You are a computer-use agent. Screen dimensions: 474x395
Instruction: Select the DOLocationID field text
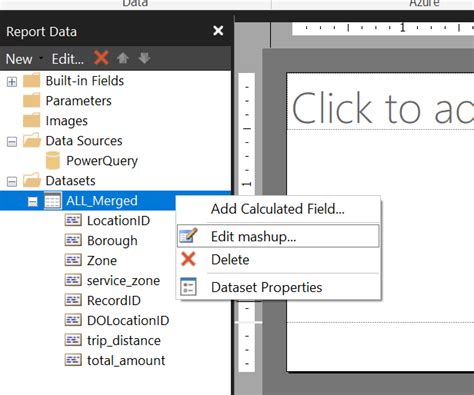(128, 321)
